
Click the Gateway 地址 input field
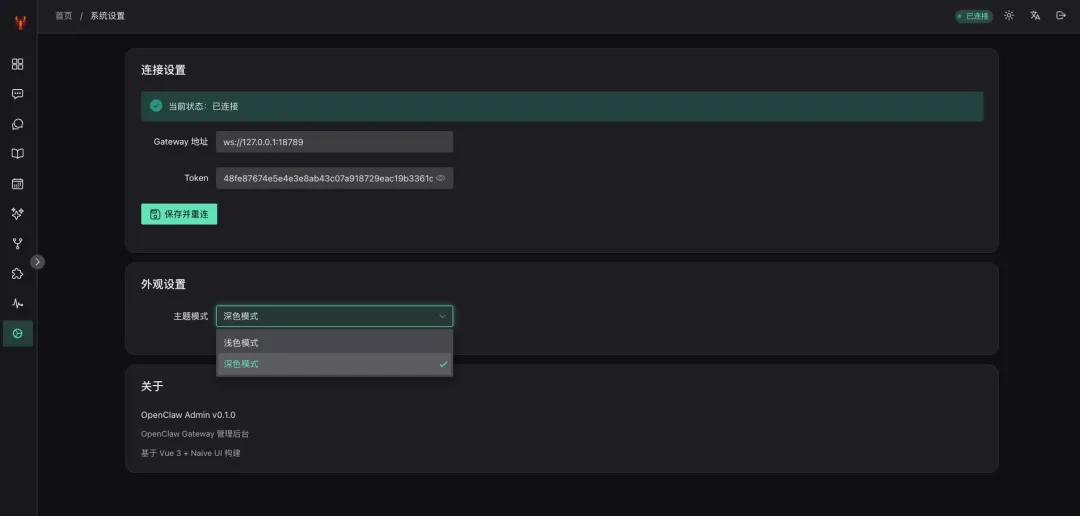coord(334,142)
